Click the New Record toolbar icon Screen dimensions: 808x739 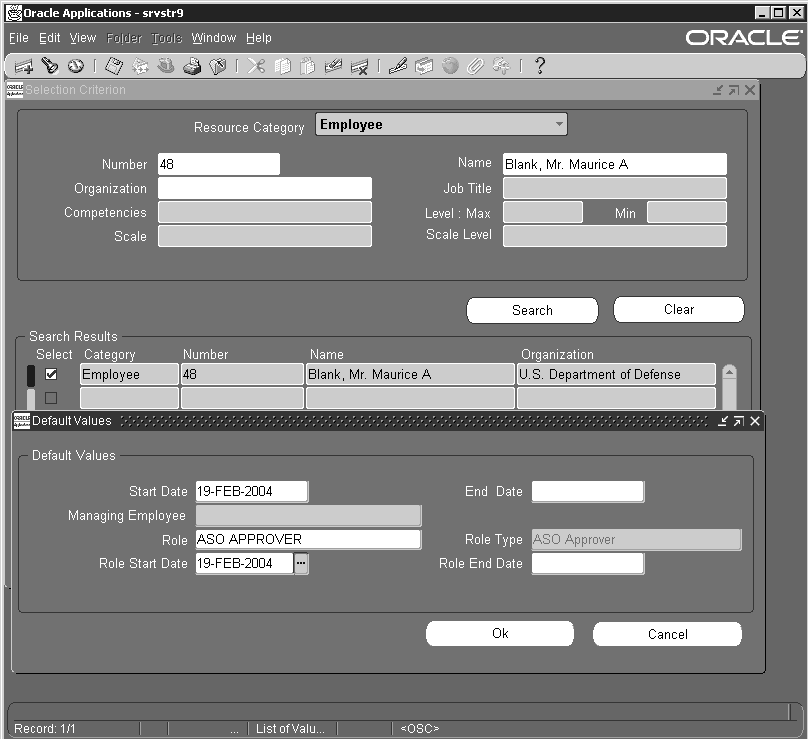[23, 66]
